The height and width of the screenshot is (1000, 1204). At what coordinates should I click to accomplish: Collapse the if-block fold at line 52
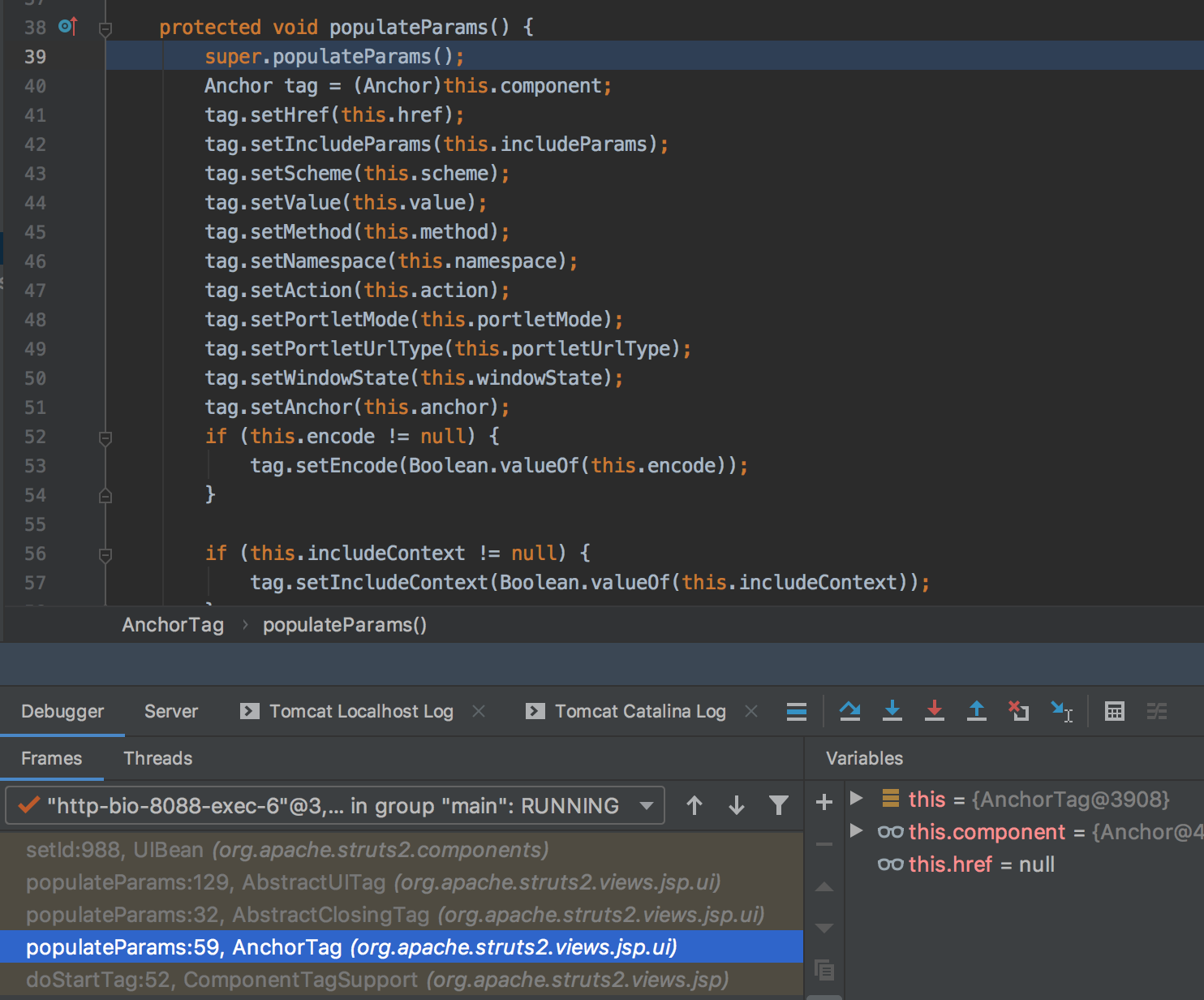coord(105,438)
